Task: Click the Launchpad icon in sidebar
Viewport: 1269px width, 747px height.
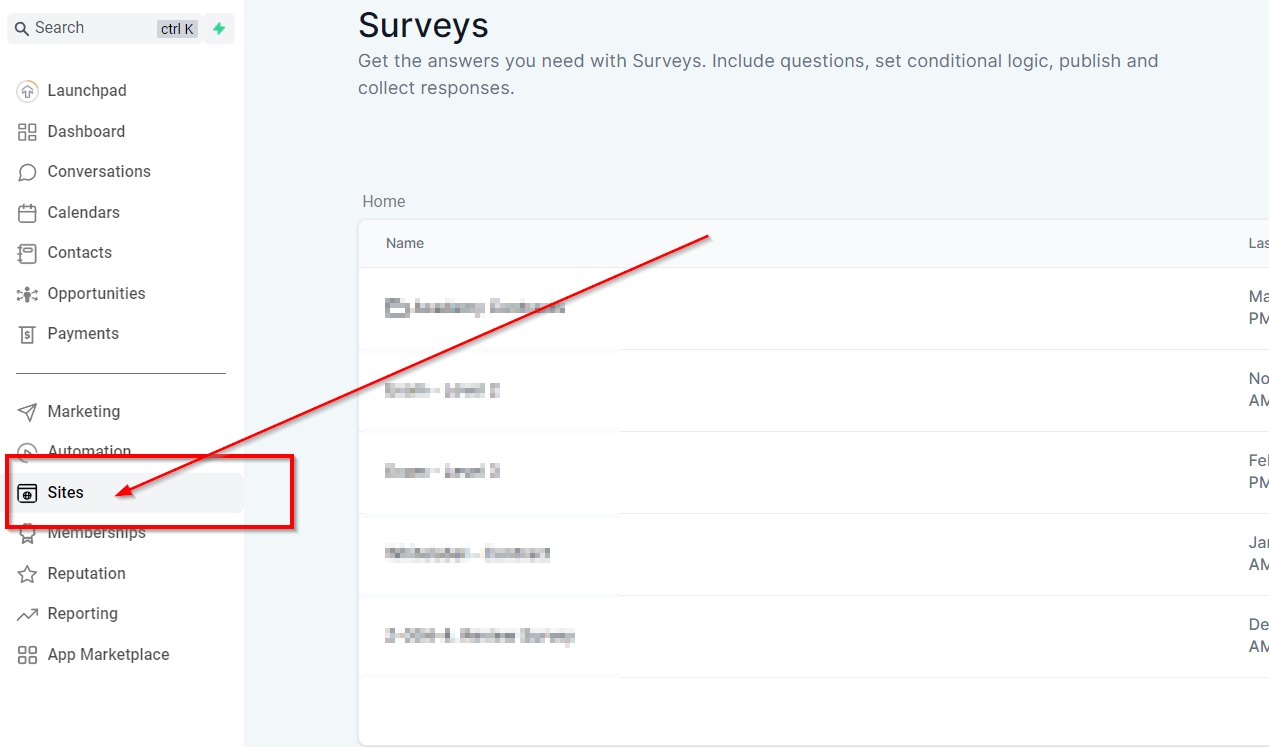Action: coord(27,91)
